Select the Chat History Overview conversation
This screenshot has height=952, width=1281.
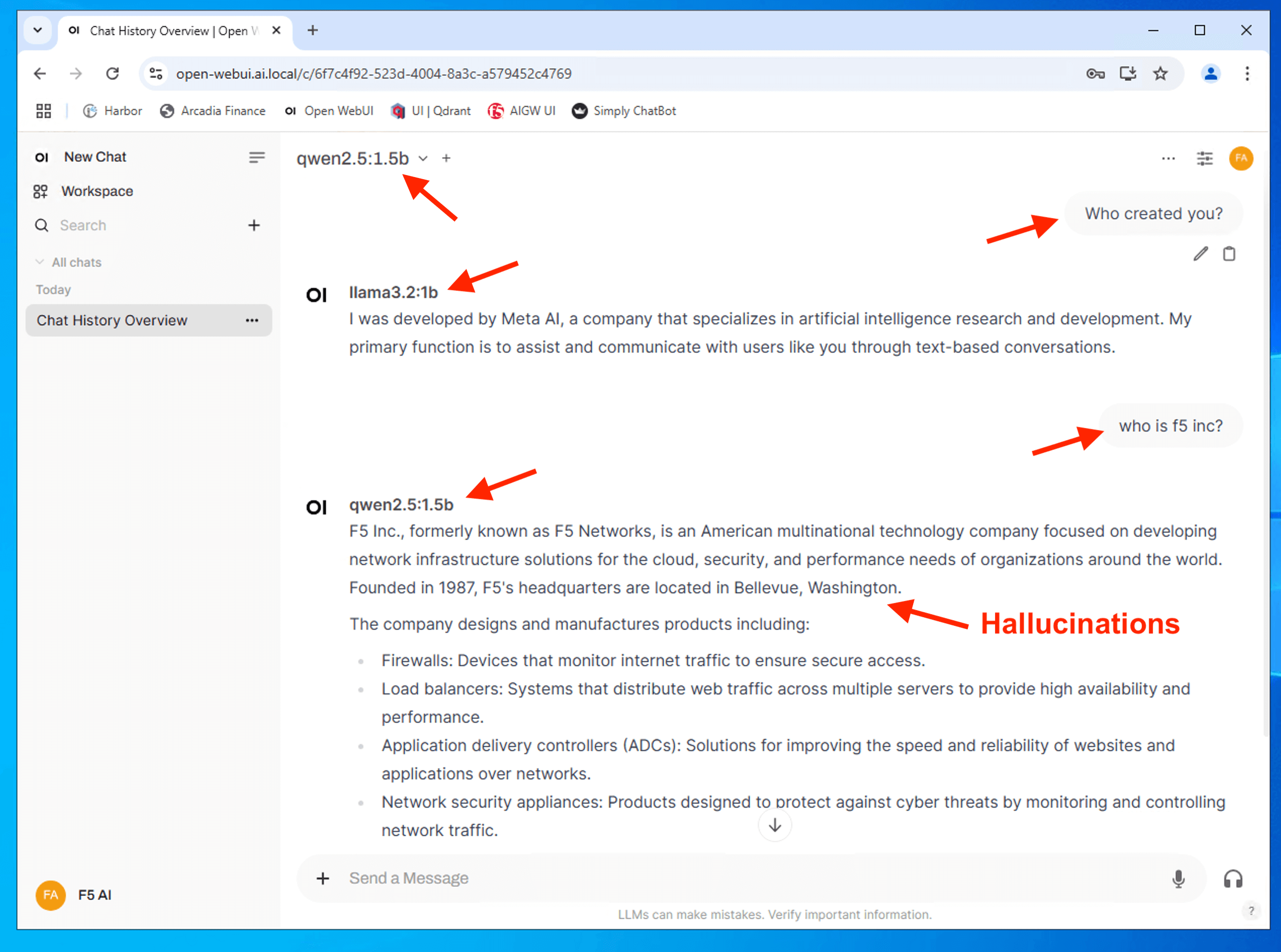[x=112, y=320]
